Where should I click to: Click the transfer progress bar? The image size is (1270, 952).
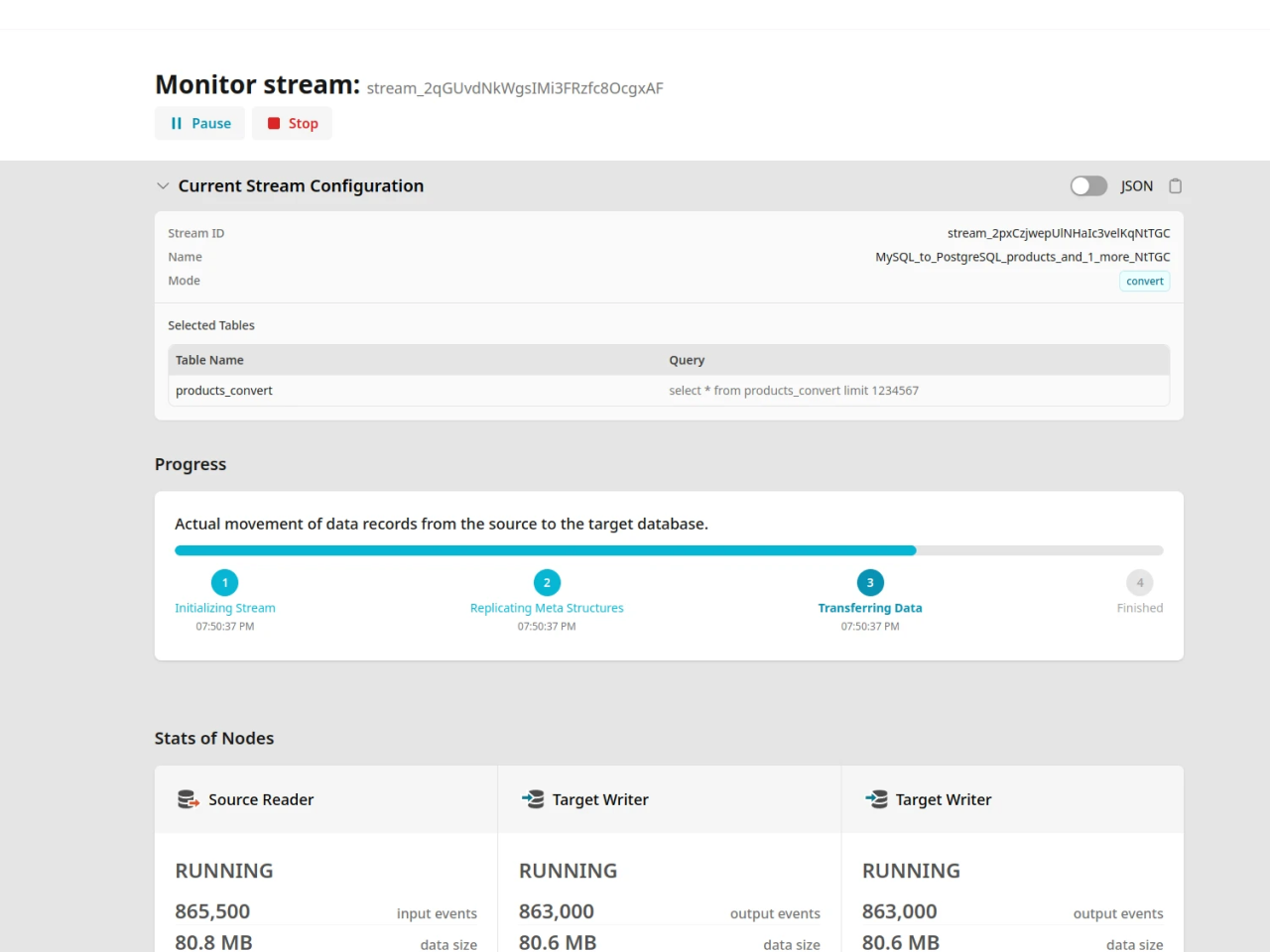coord(669,550)
